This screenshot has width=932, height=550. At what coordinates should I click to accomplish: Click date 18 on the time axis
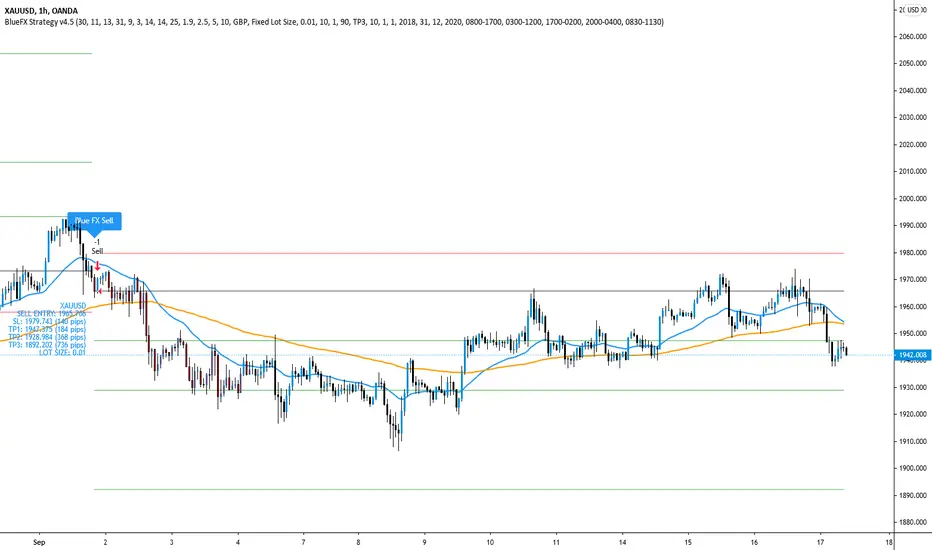[x=889, y=542]
